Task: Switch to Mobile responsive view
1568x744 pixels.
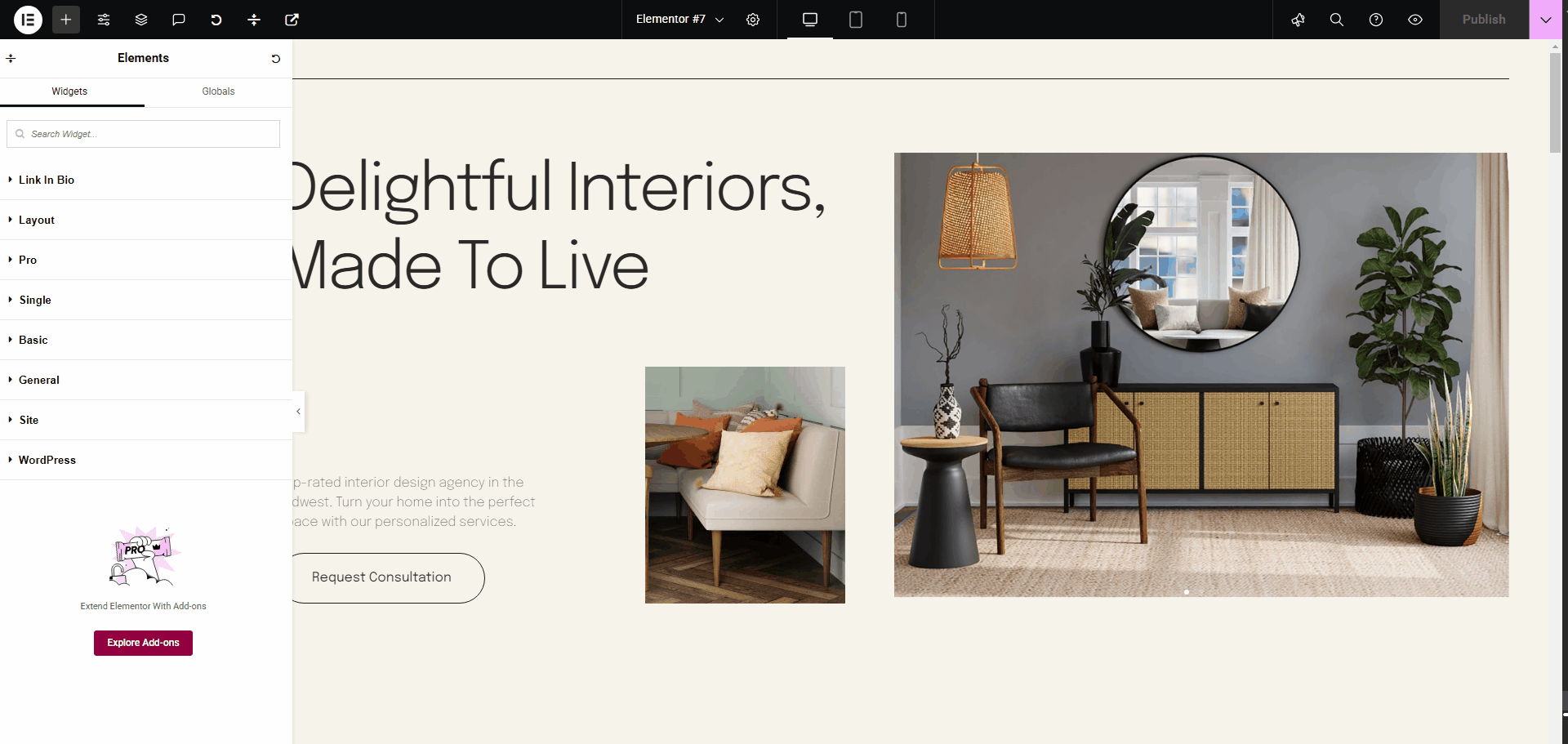Action: tap(902, 20)
